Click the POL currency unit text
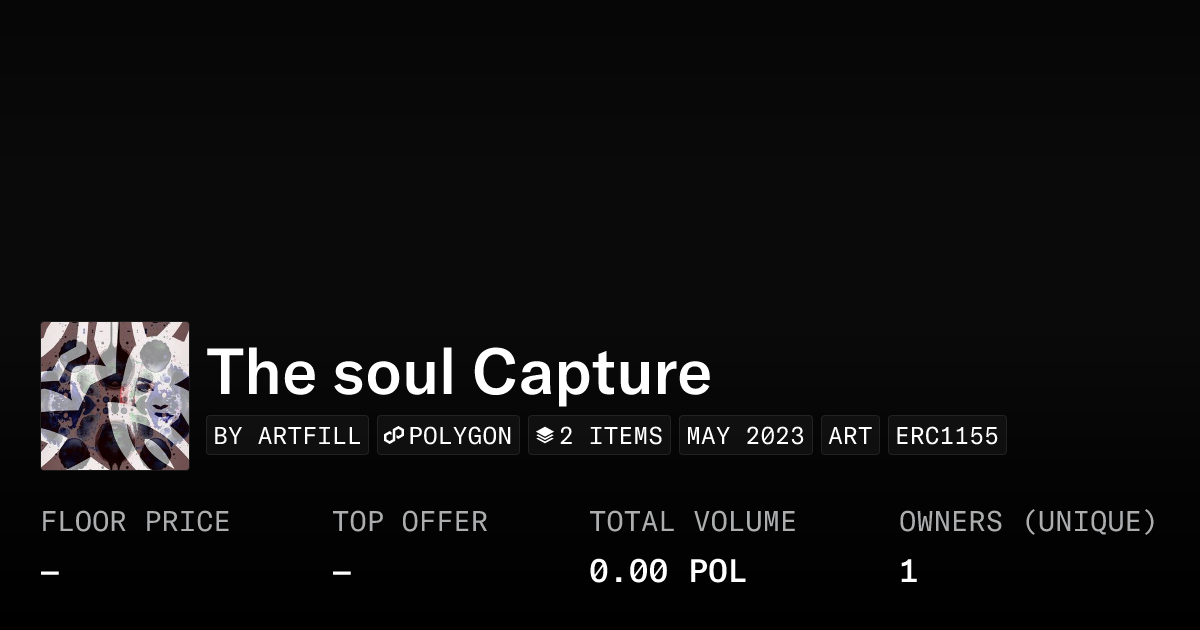This screenshot has height=630, width=1200. (x=718, y=572)
